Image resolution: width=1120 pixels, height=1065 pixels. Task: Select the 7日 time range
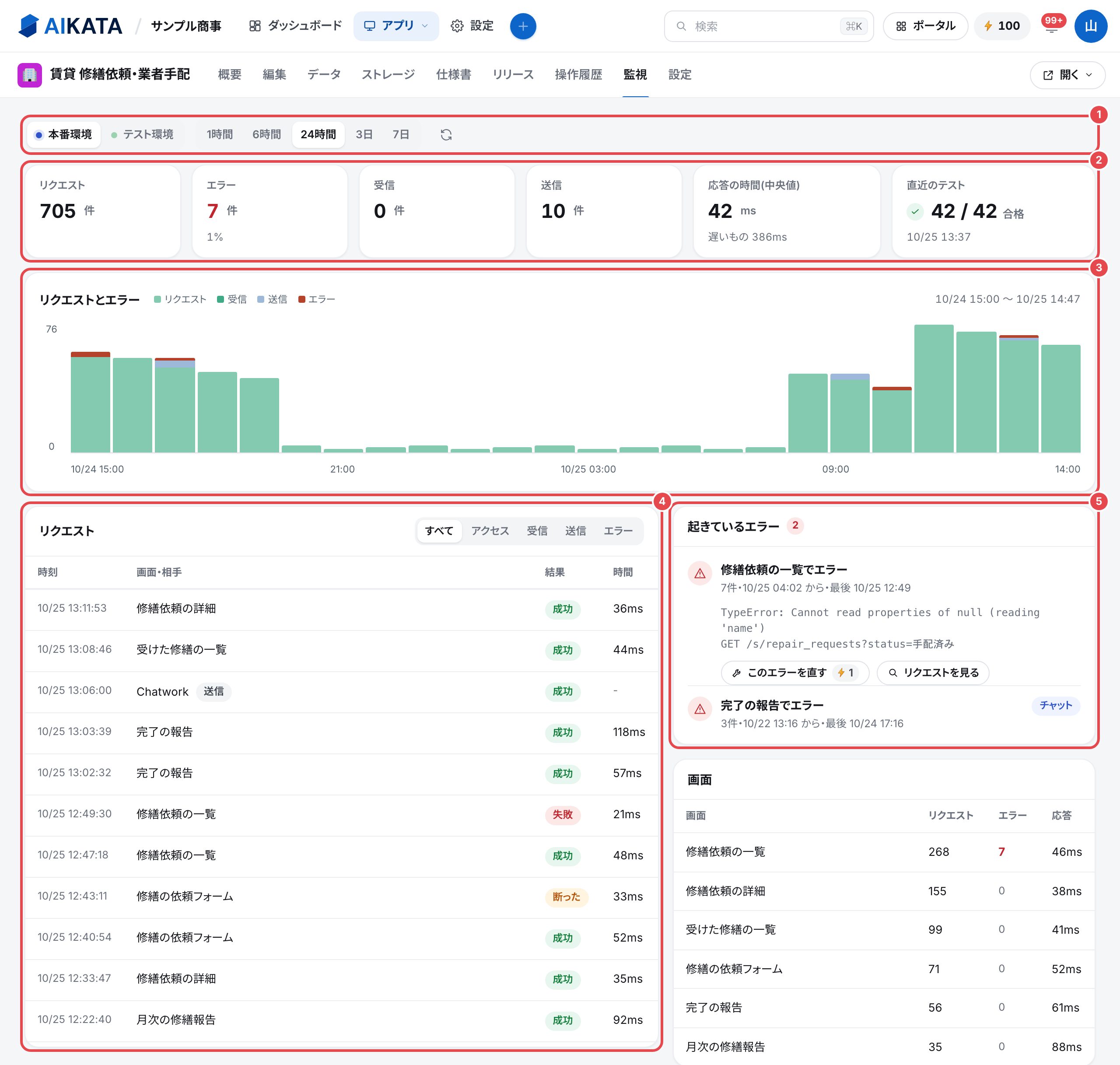pyautogui.click(x=401, y=134)
